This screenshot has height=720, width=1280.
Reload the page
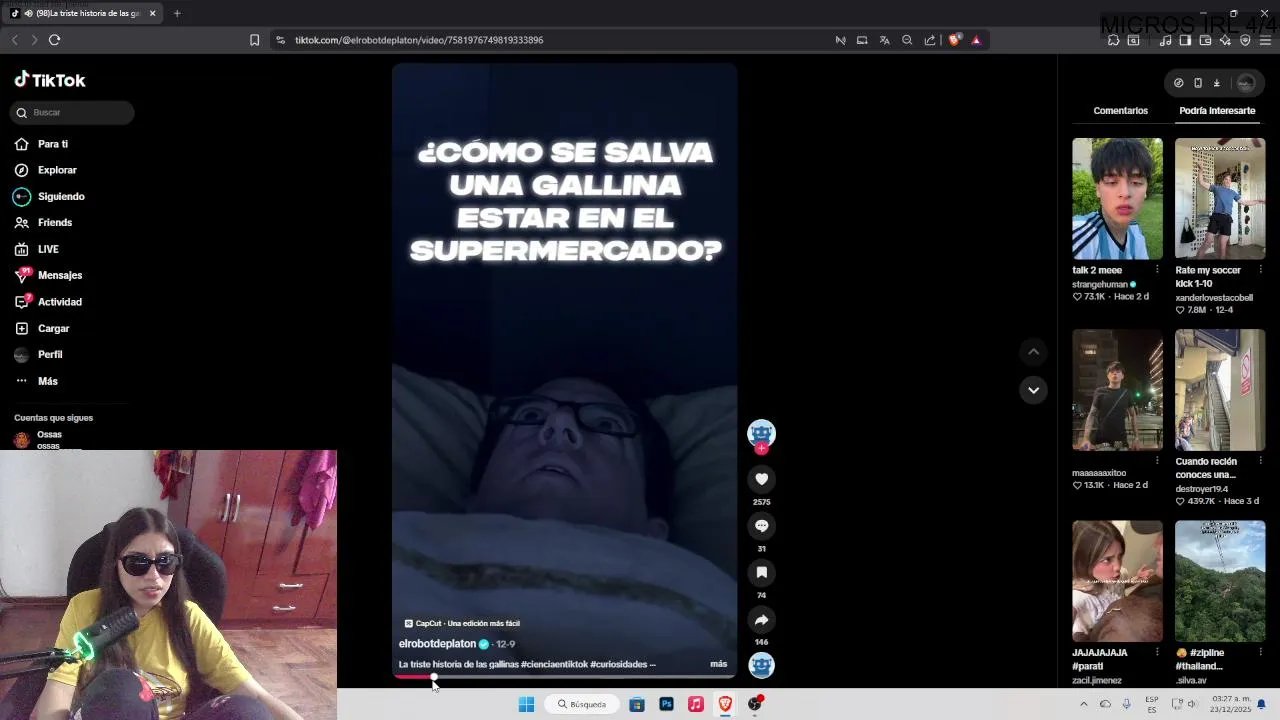[54, 40]
